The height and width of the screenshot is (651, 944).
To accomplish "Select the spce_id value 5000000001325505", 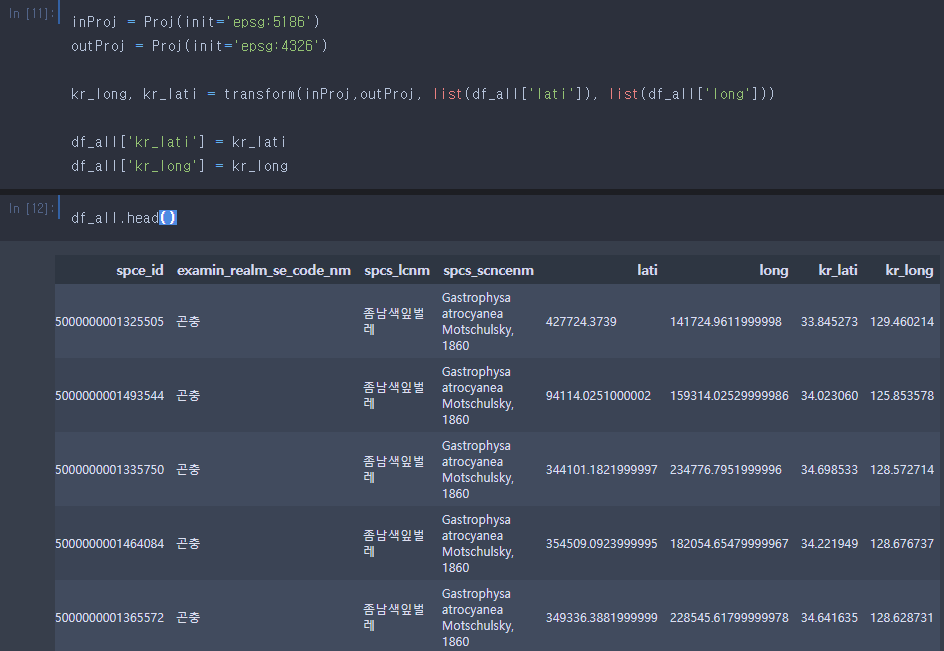I will 109,321.
